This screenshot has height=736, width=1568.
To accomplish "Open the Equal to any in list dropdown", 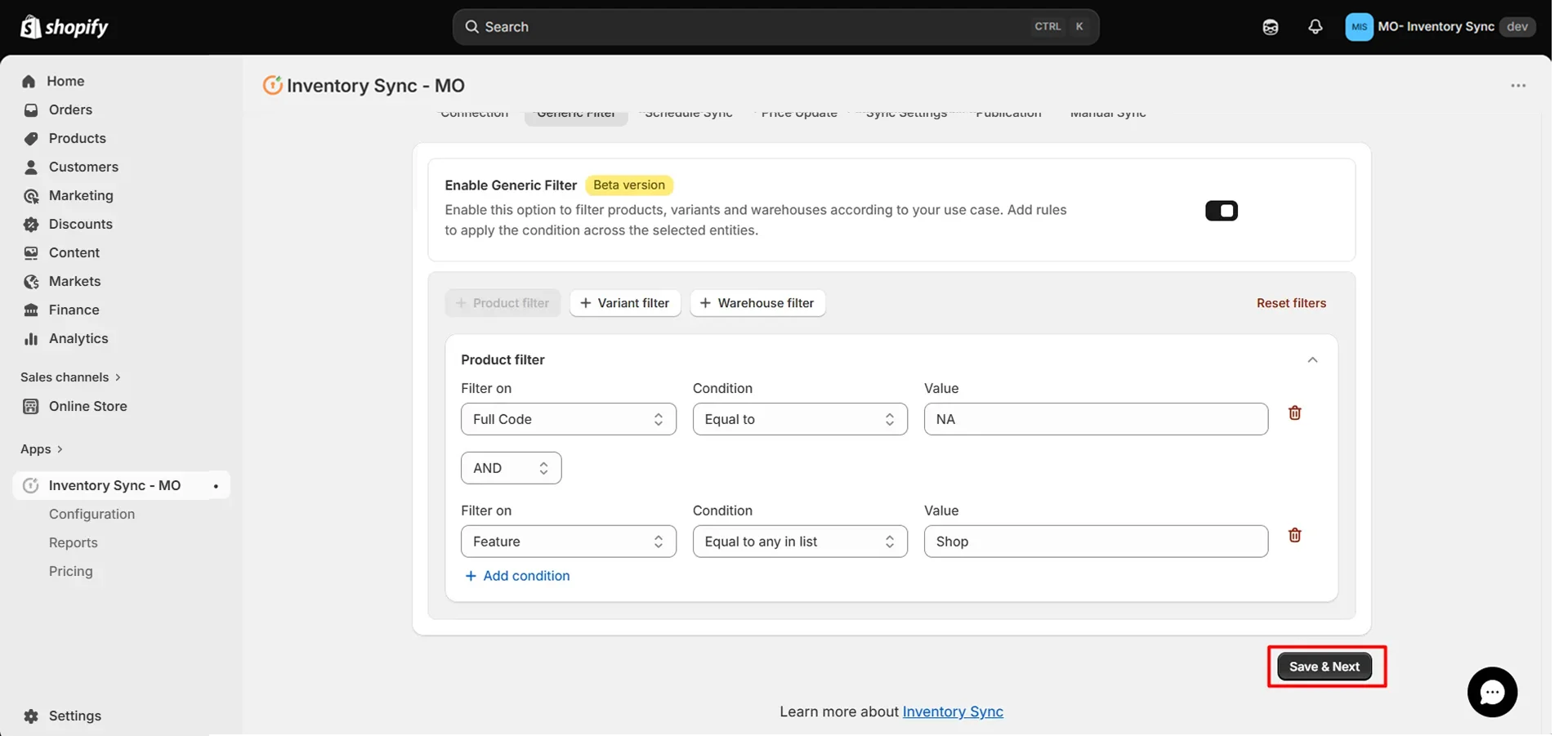I will 800,542.
